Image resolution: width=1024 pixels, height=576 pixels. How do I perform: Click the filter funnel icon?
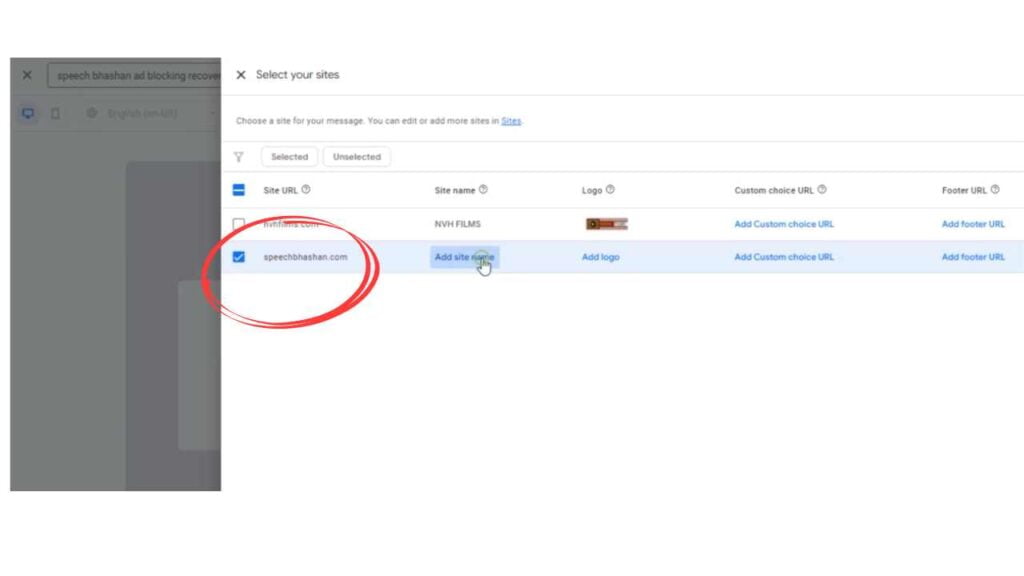[x=238, y=157]
